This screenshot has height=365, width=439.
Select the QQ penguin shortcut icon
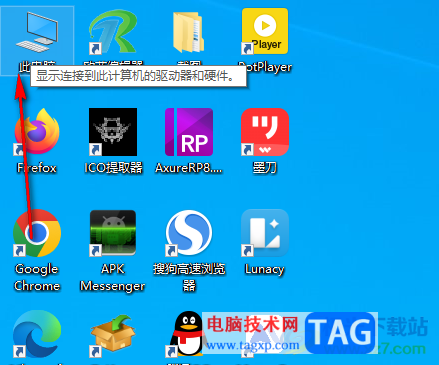[x=185, y=334]
